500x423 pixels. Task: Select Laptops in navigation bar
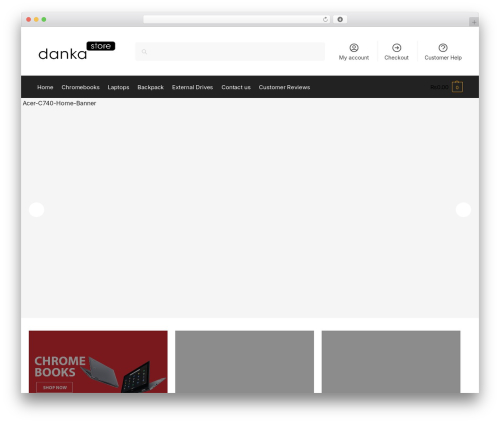118,87
